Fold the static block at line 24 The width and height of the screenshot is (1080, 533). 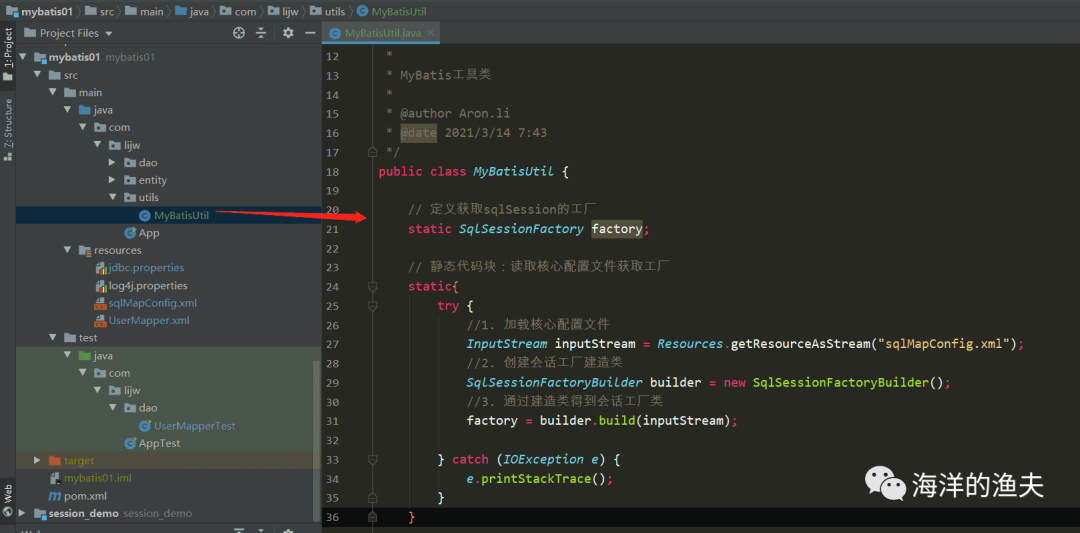coord(373,286)
